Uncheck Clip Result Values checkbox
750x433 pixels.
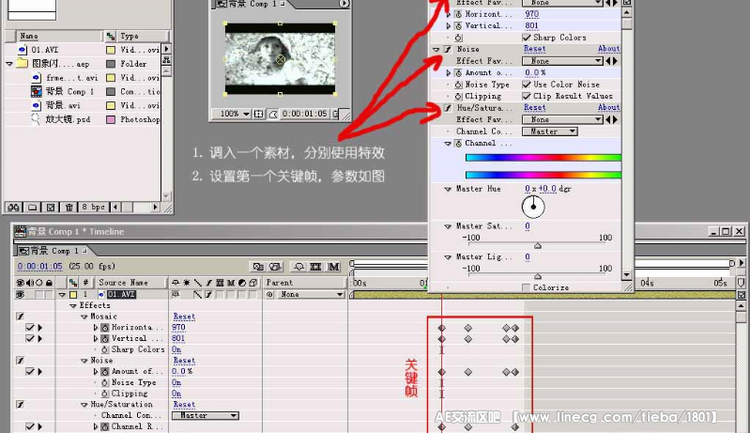click(527, 96)
